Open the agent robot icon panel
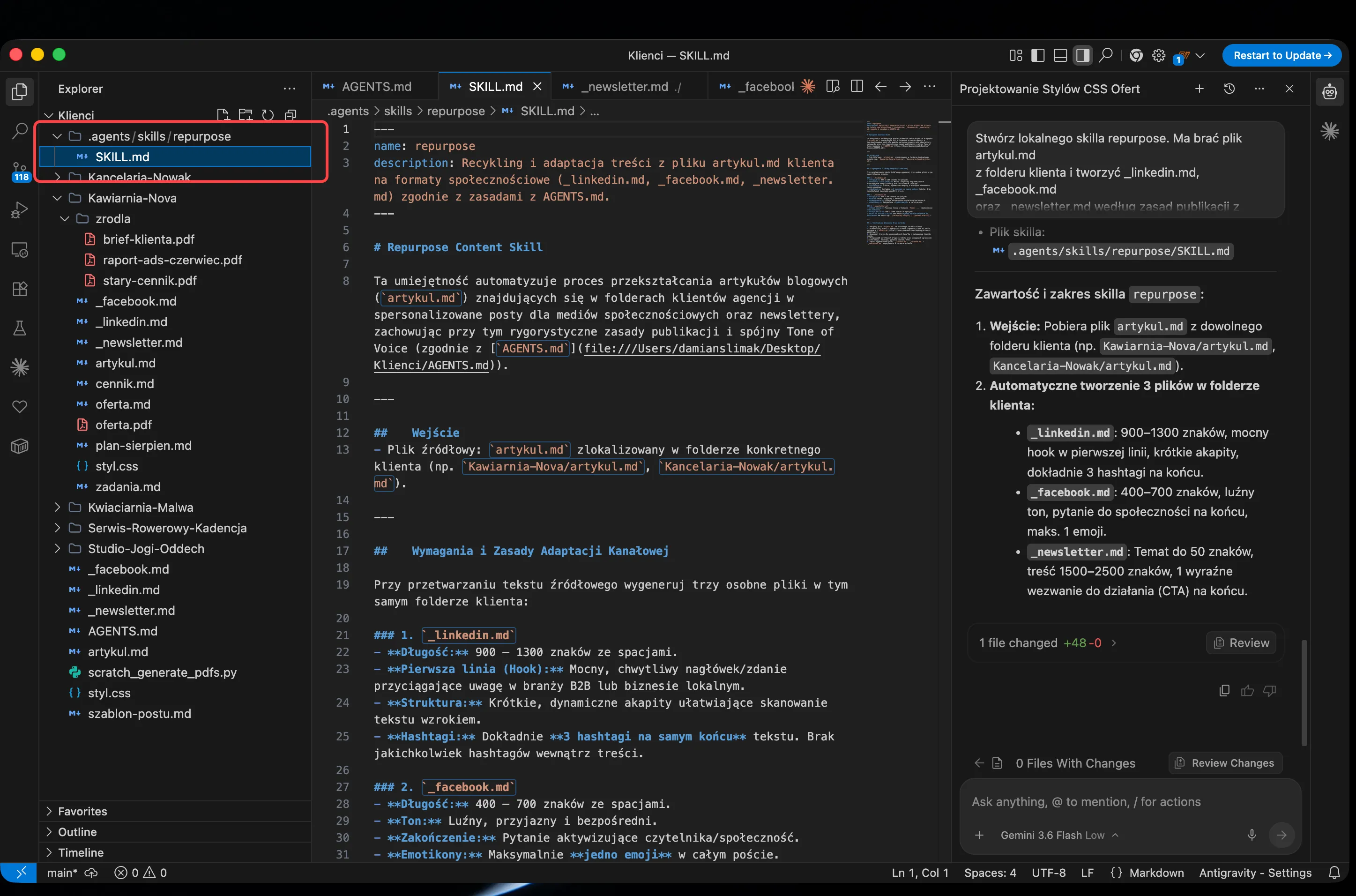 (x=1330, y=91)
